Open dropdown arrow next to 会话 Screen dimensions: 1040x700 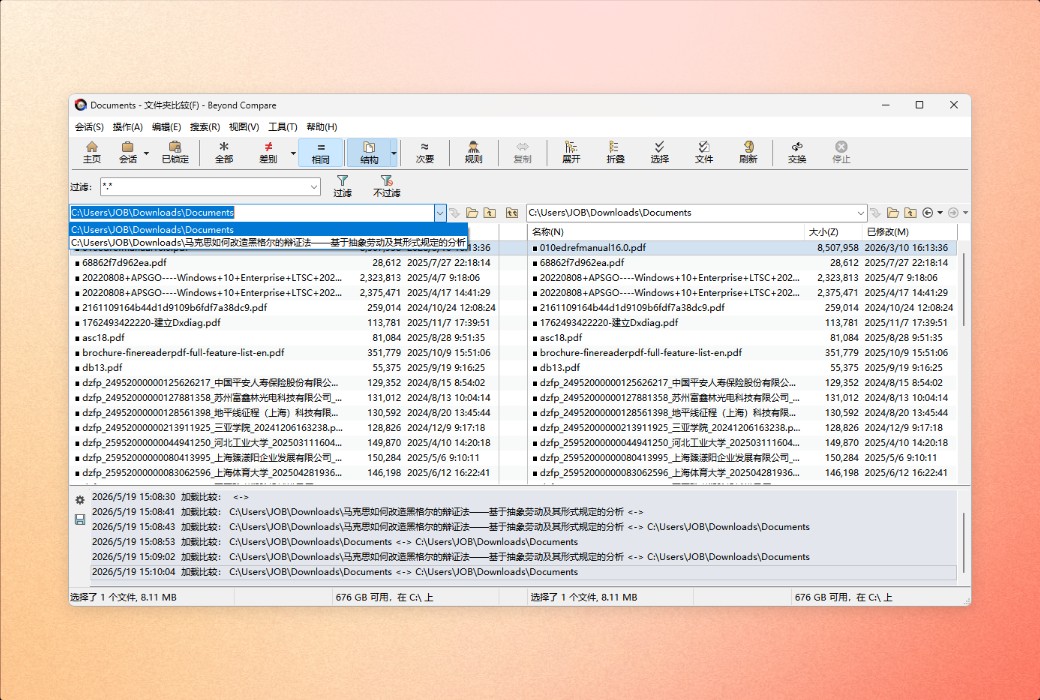click(x=146, y=153)
